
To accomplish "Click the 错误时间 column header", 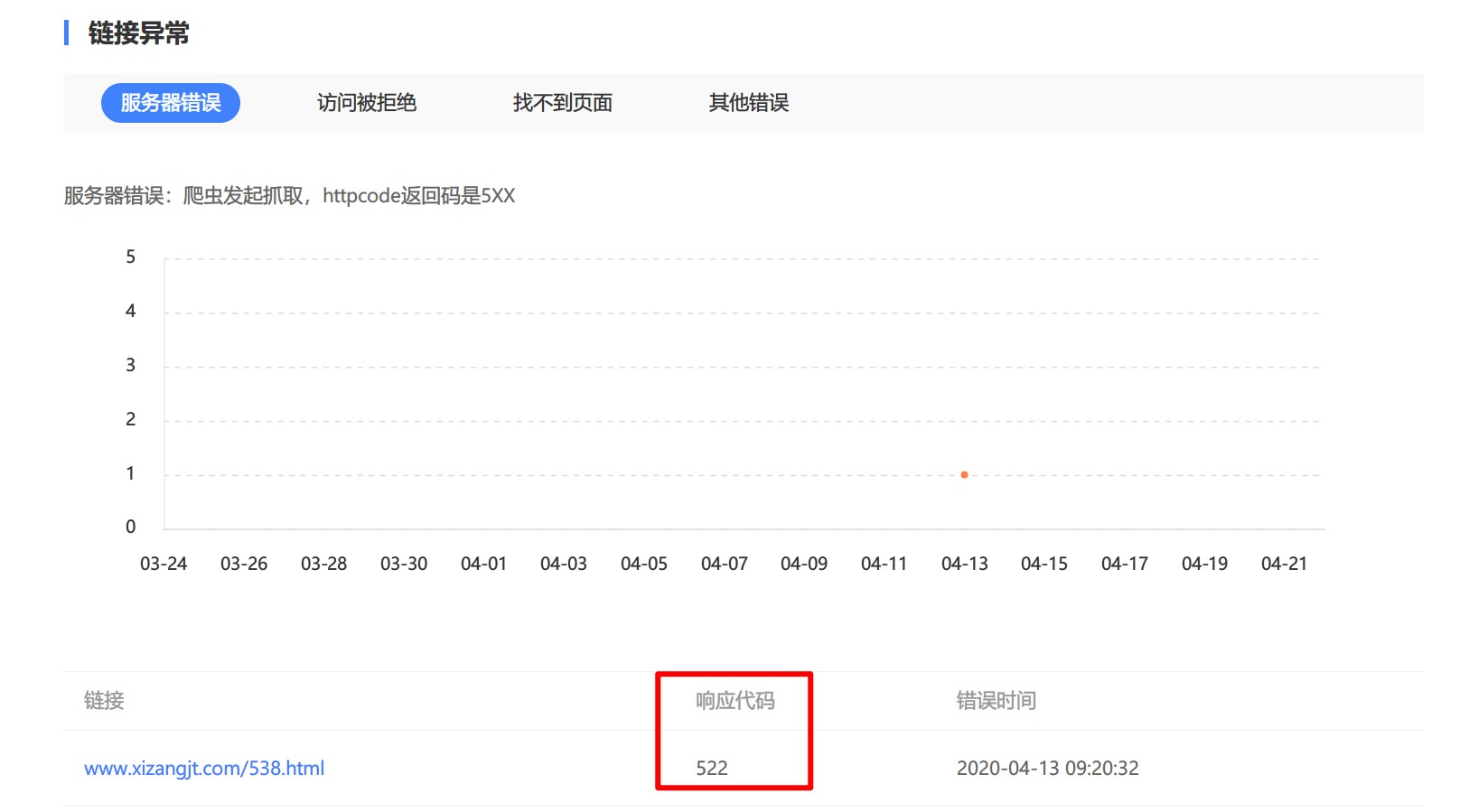I will tap(996, 701).
